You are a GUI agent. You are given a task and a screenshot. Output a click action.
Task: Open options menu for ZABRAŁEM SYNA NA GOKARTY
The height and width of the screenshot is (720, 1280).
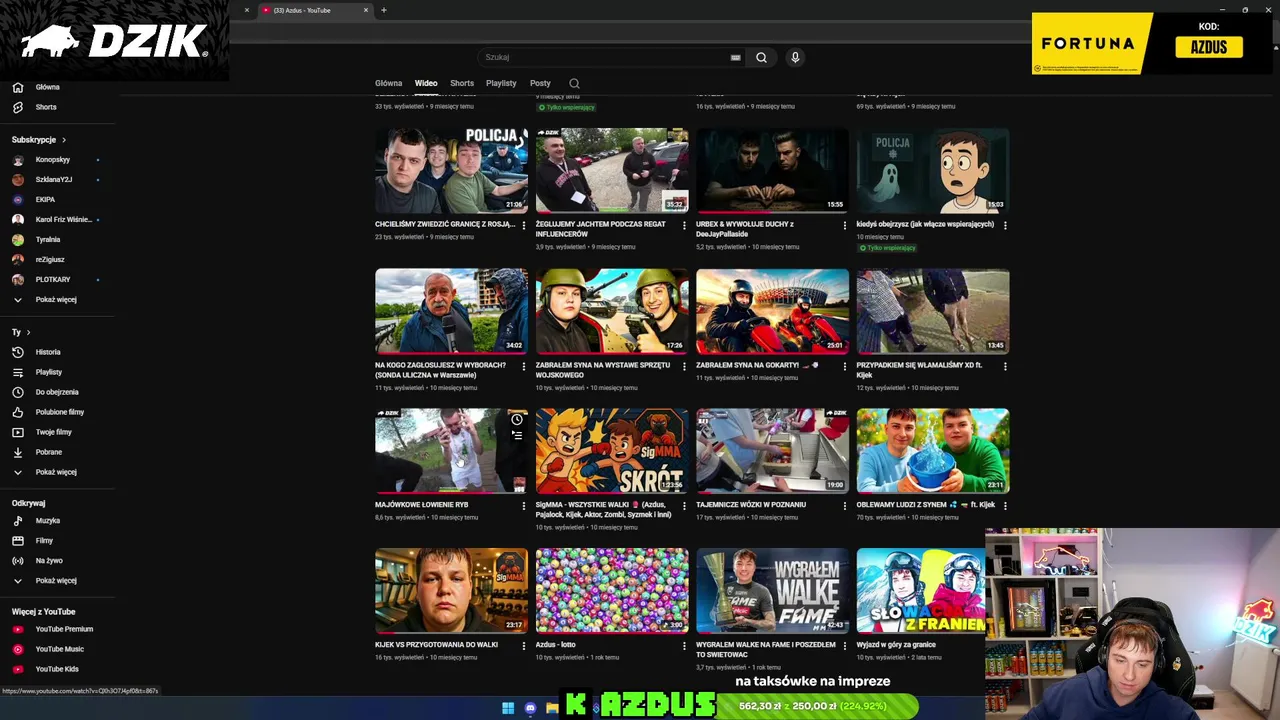tap(844, 366)
